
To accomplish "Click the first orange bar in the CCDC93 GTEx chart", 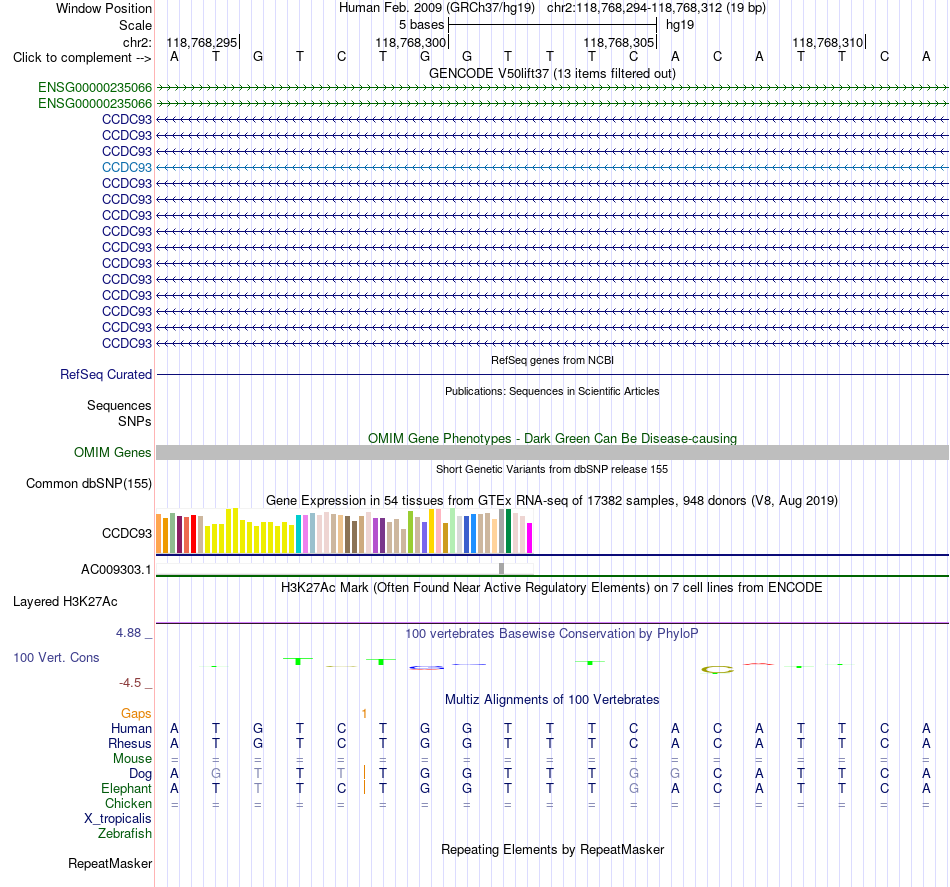I will click(159, 533).
